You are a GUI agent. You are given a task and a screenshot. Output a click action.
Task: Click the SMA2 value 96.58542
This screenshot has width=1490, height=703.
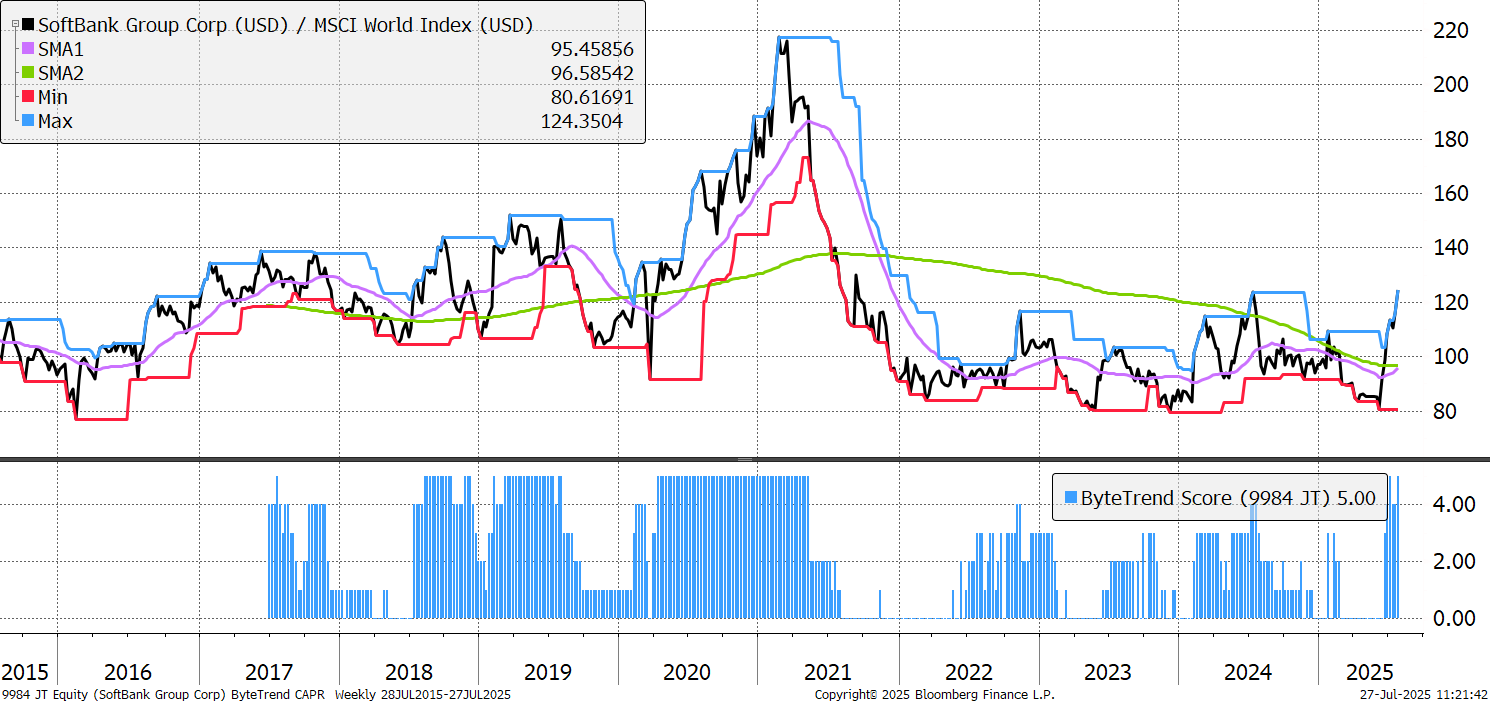click(591, 73)
